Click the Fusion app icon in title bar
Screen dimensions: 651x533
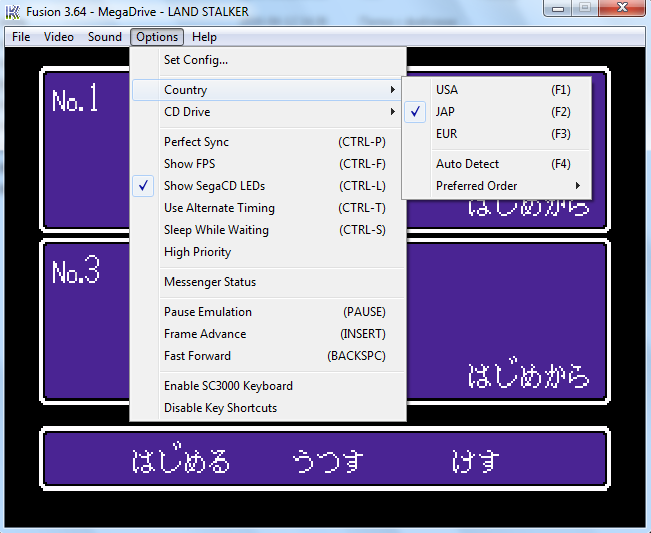pyautogui.click(x=12, y=12)
